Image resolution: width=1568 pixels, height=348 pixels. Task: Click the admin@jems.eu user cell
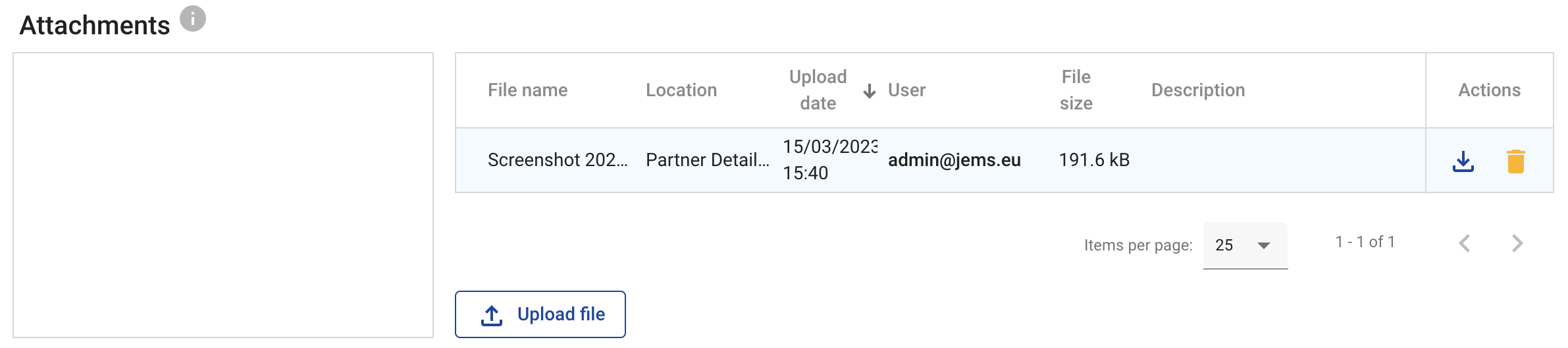pyautogui.click(x=954, y=160)
